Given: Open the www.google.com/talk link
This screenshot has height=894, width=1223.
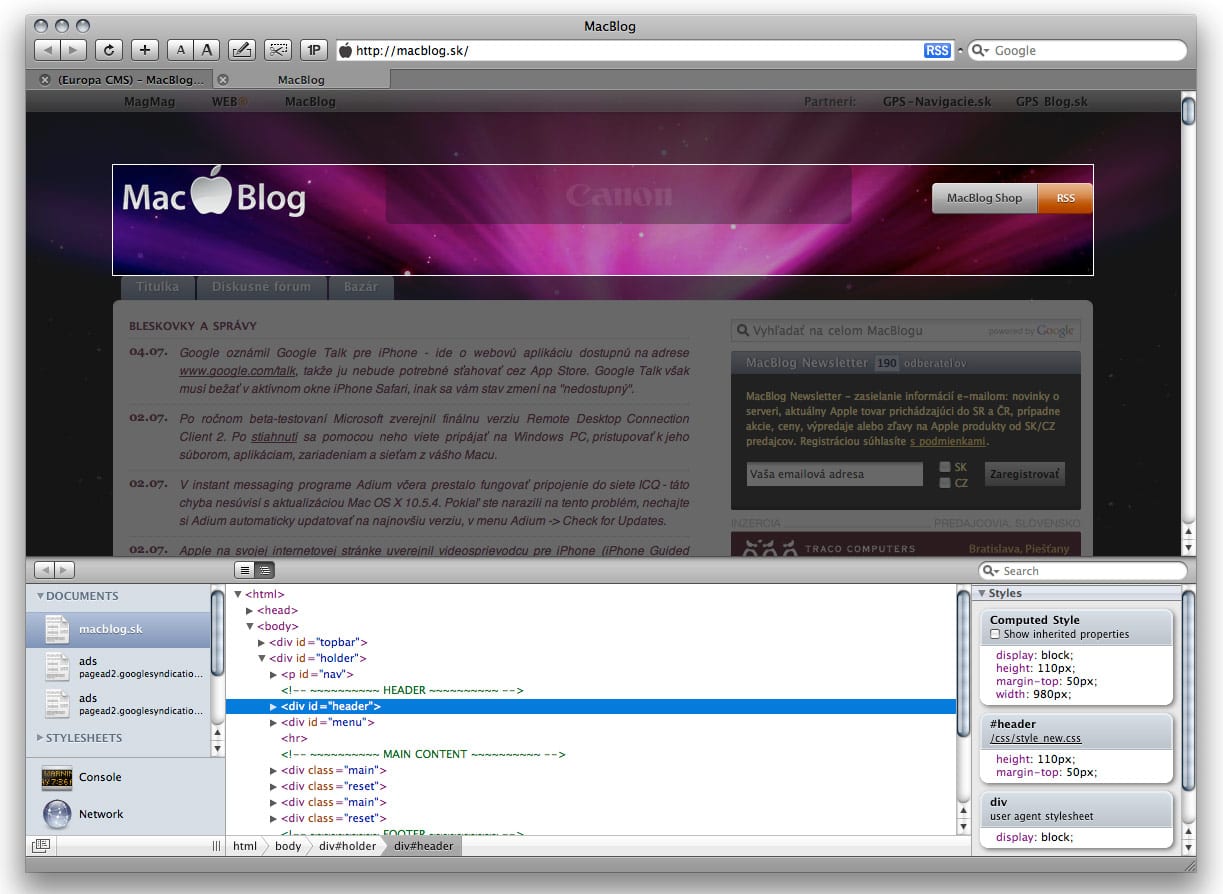Looking at the screenshot, I should tap(238, 370).
